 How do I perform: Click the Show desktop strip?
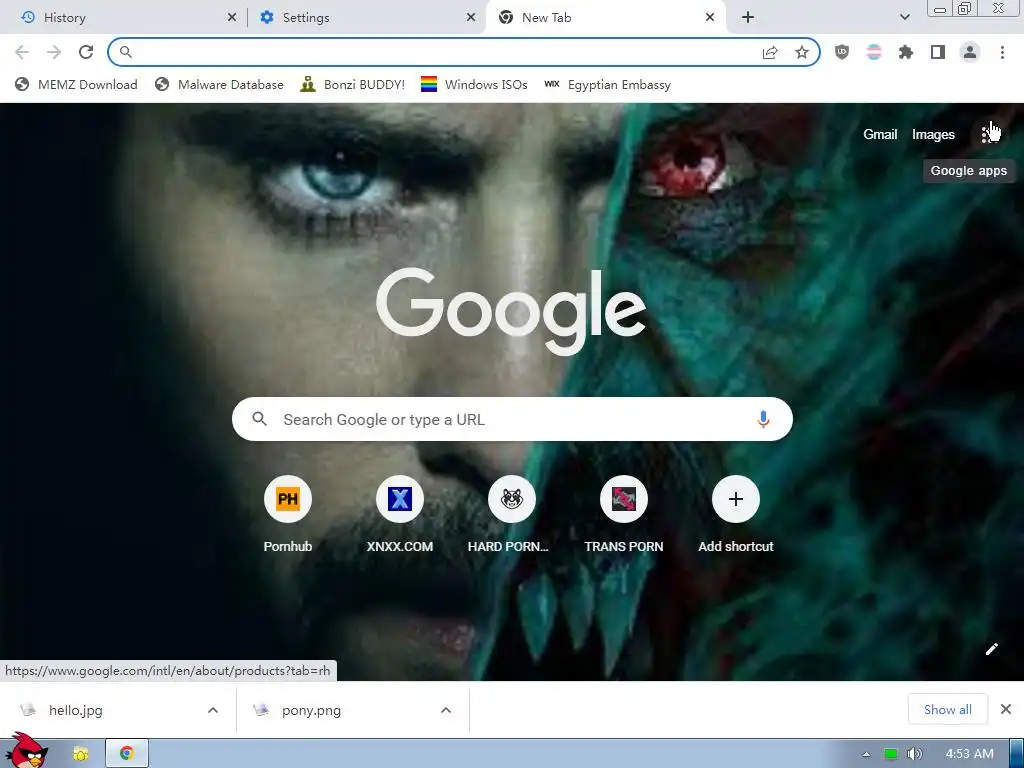(1017, 754)
